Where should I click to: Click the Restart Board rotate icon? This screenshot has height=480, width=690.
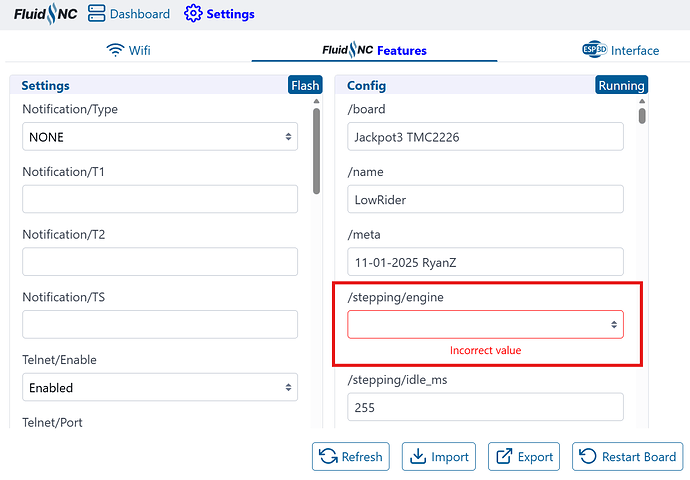pyautogui.click(x=587, y=456)
